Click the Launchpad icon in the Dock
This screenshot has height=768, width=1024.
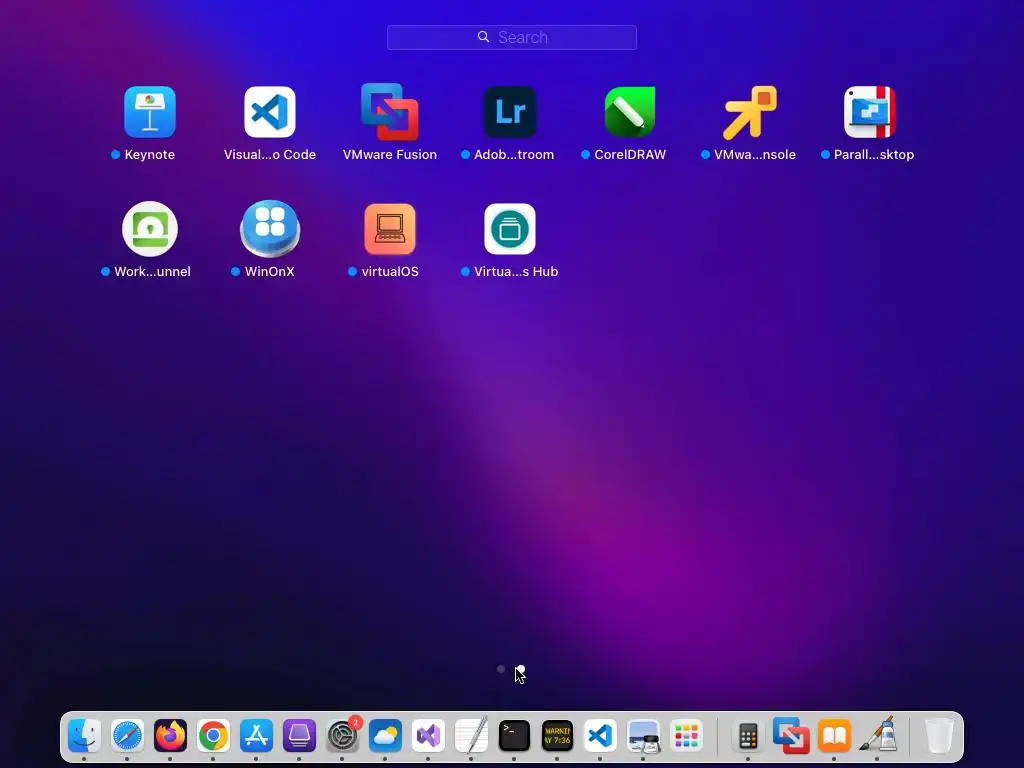686,735
